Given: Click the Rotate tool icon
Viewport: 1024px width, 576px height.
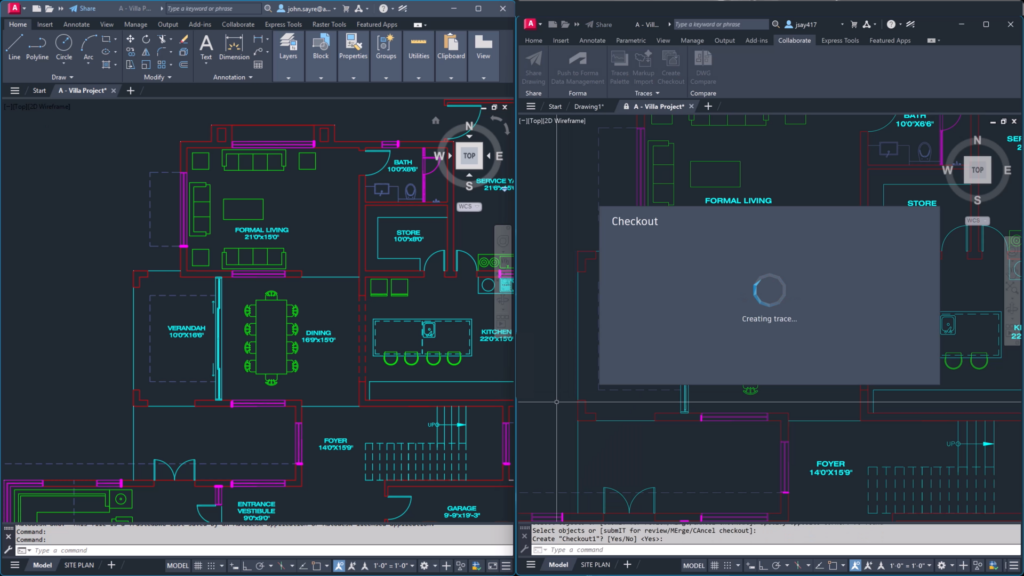Looking at the screenshot, I should (x=146, y=39).
